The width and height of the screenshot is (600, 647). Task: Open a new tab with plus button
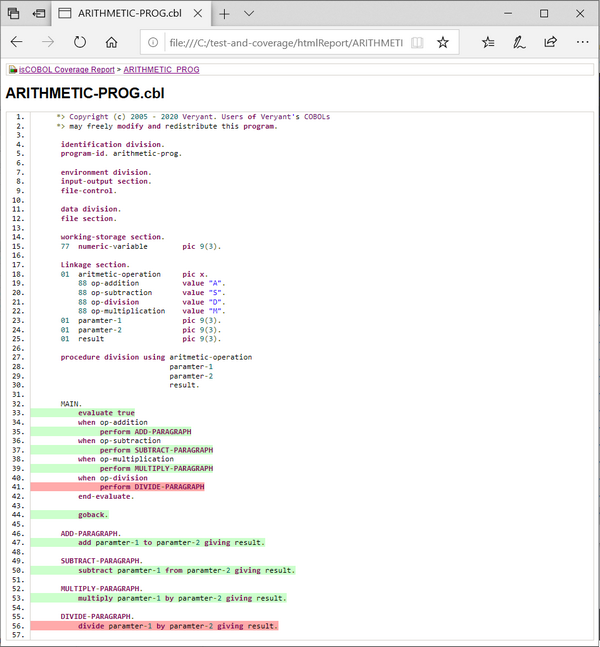(x=224, y=14)
